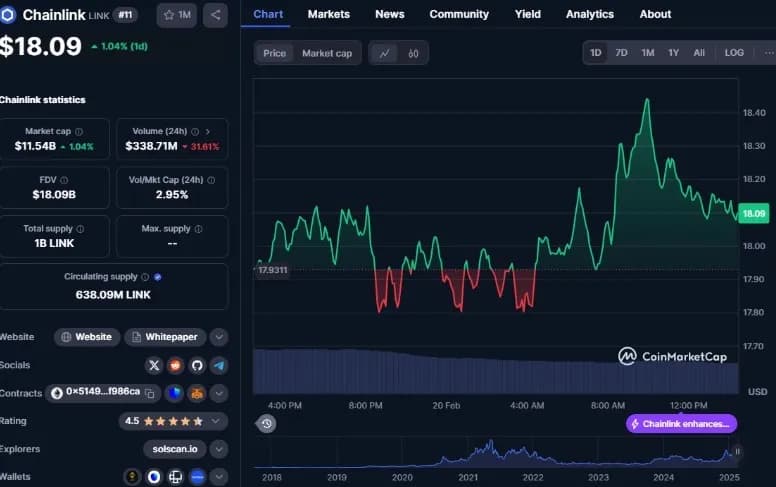776x487 pixels.
Task: Open the GitHub social icon
Action: [197, 365]
